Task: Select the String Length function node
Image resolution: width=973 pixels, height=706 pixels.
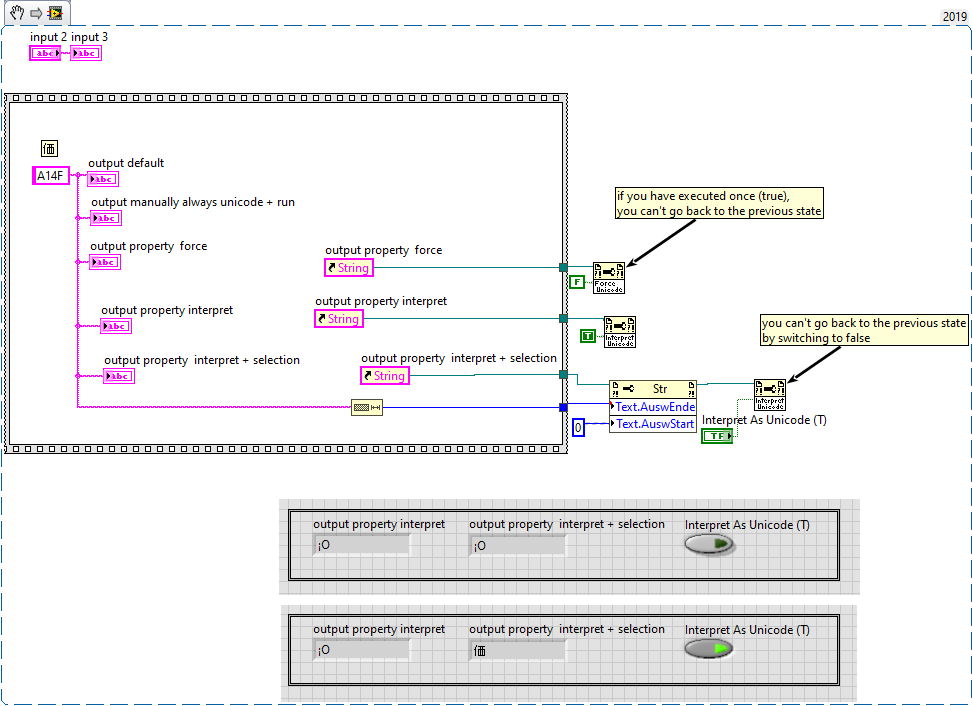Action: [x=367, y=407]
